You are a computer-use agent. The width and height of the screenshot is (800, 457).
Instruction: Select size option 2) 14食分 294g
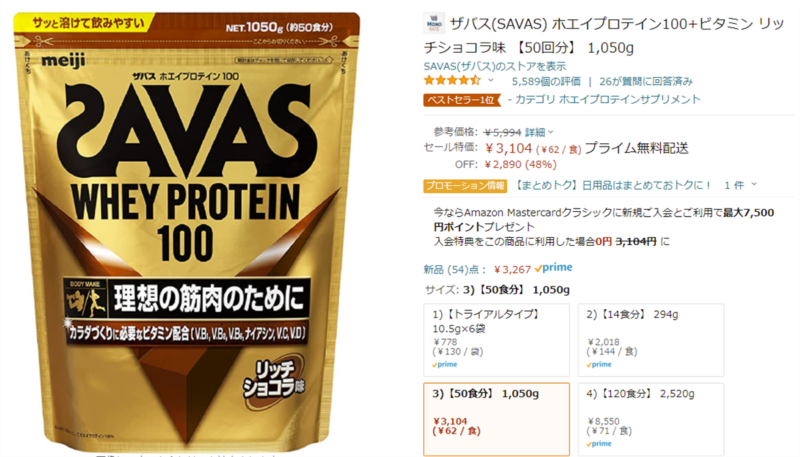pyautogui.click(x=651, y=340)
